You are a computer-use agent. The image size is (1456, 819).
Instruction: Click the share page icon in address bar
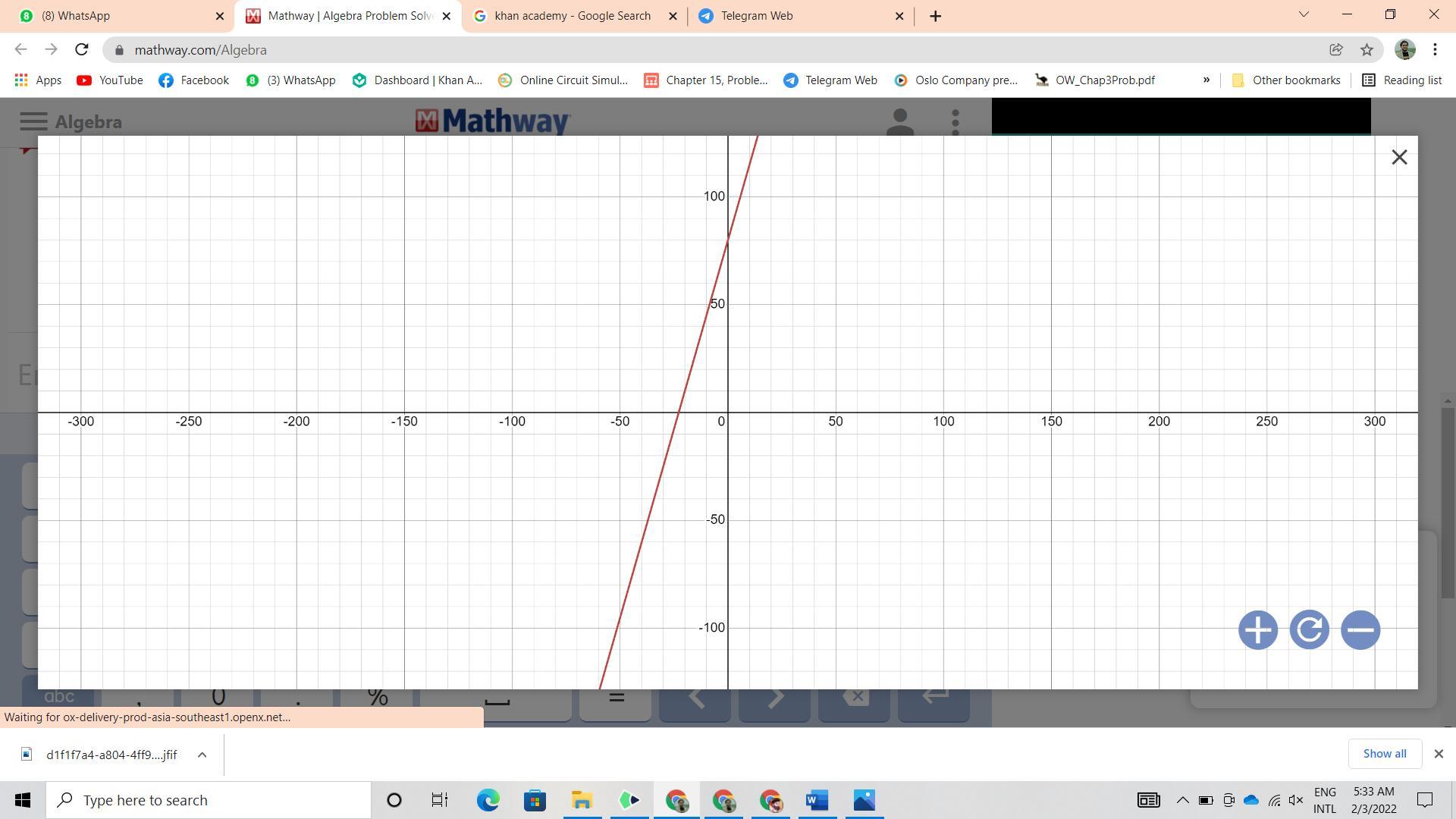(x=1336, y=50)
